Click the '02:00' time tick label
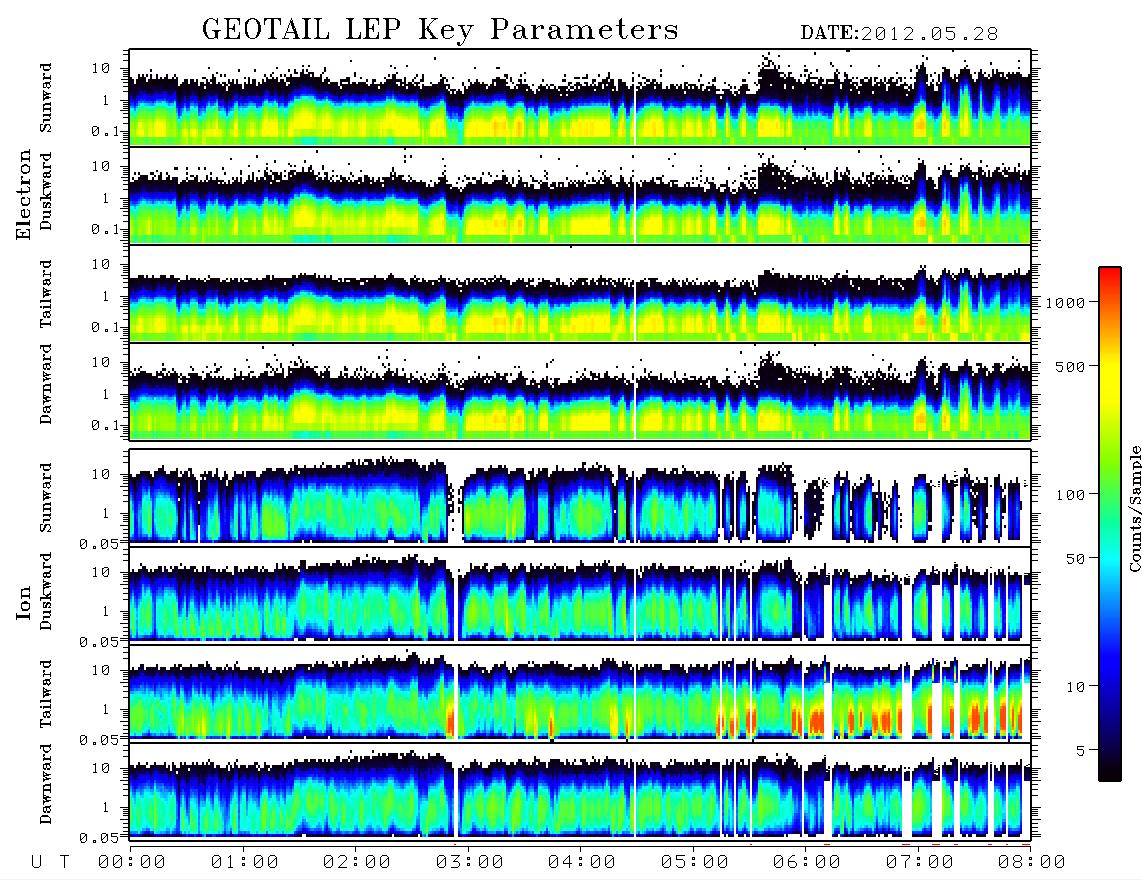This screenshot has height=880, width=1142. point(357,862)
